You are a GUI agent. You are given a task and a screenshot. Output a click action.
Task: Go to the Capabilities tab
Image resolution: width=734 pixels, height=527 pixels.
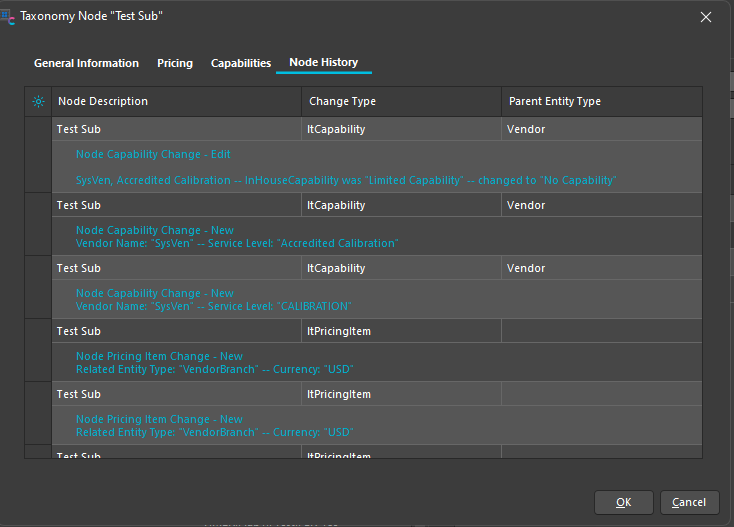241,63
